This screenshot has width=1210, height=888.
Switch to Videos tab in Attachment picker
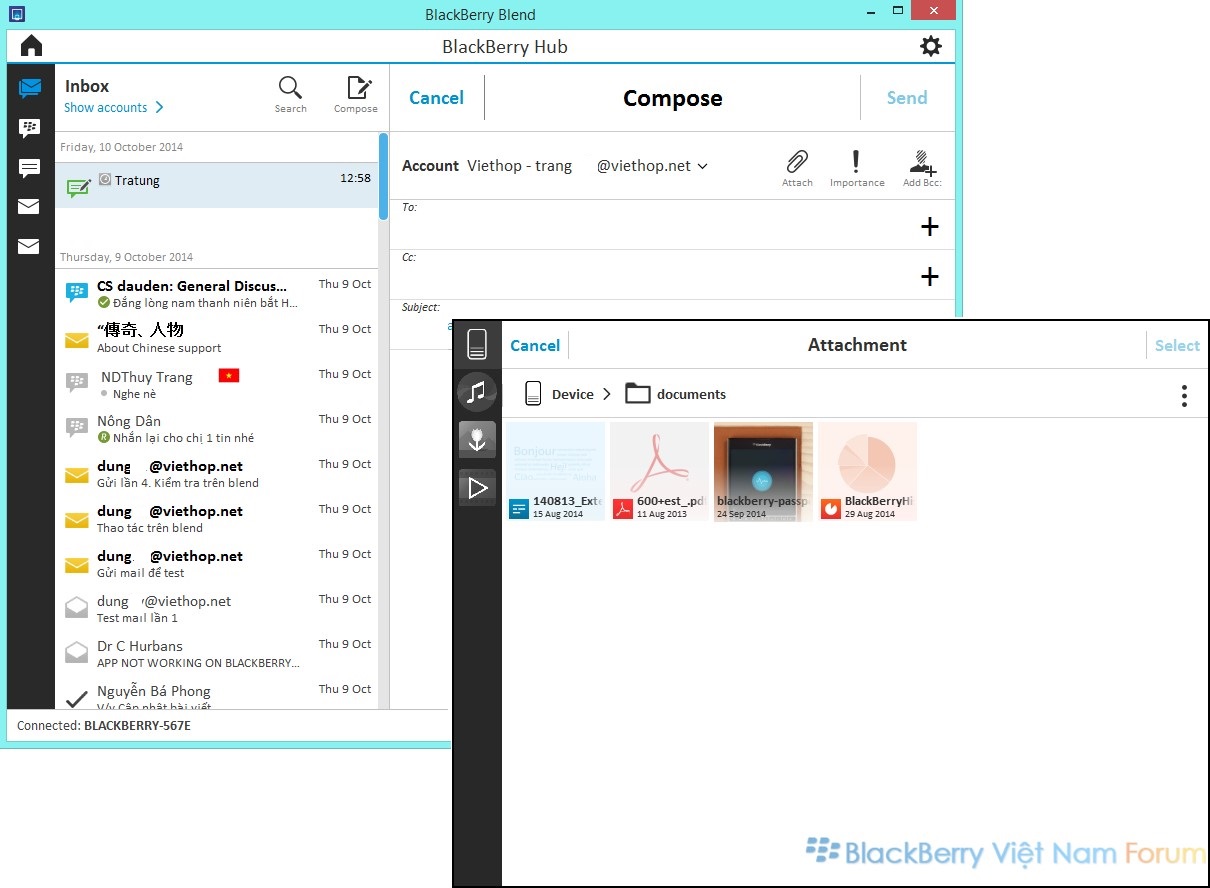[x=477, y=488]
